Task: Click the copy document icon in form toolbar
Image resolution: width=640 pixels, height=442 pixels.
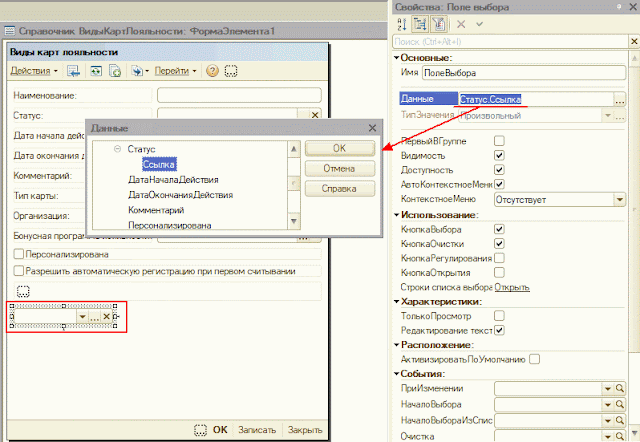Action: 115,71
